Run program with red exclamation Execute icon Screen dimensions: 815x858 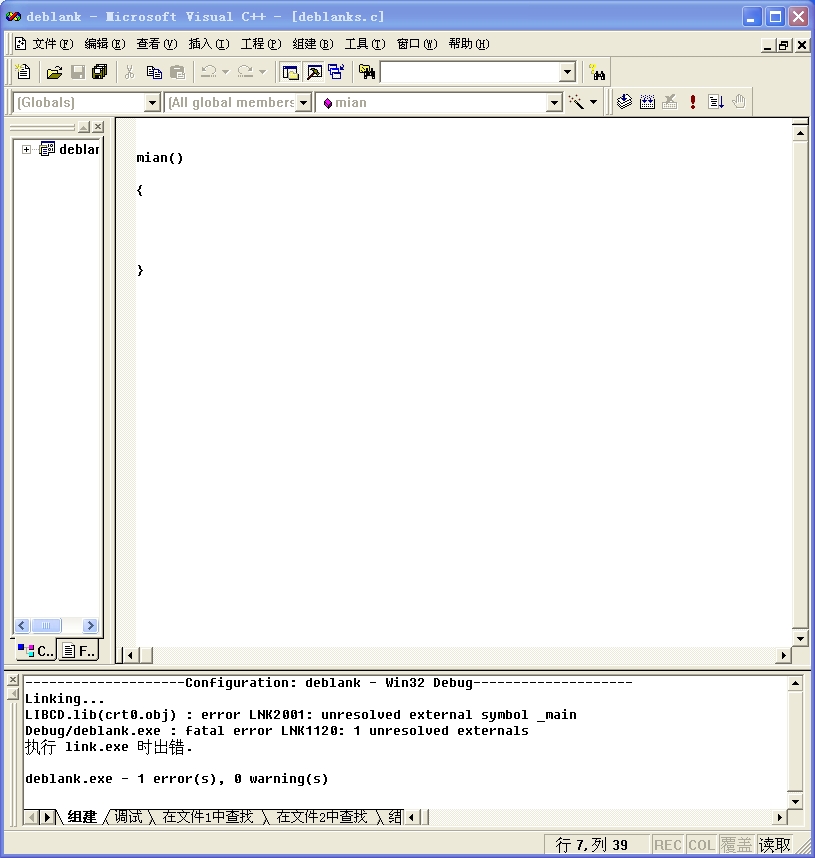(693, 102)
